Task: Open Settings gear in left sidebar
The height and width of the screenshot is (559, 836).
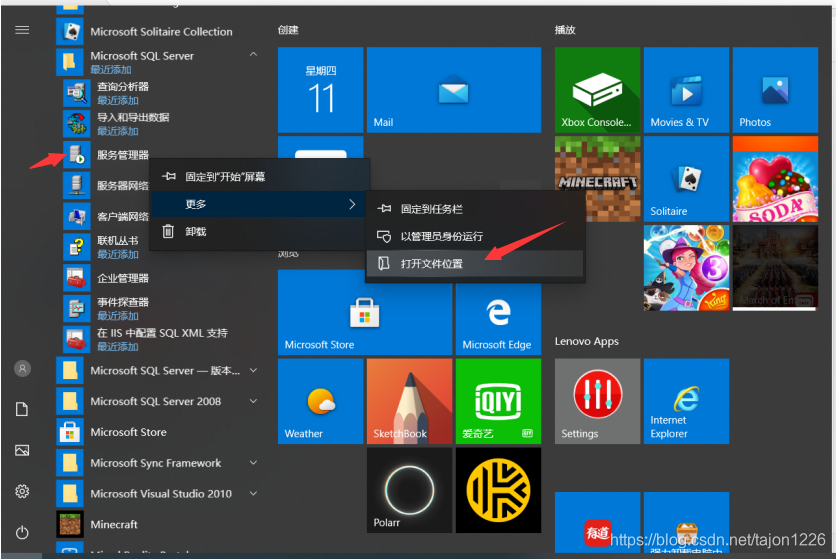Action: (x=22, y=491)
